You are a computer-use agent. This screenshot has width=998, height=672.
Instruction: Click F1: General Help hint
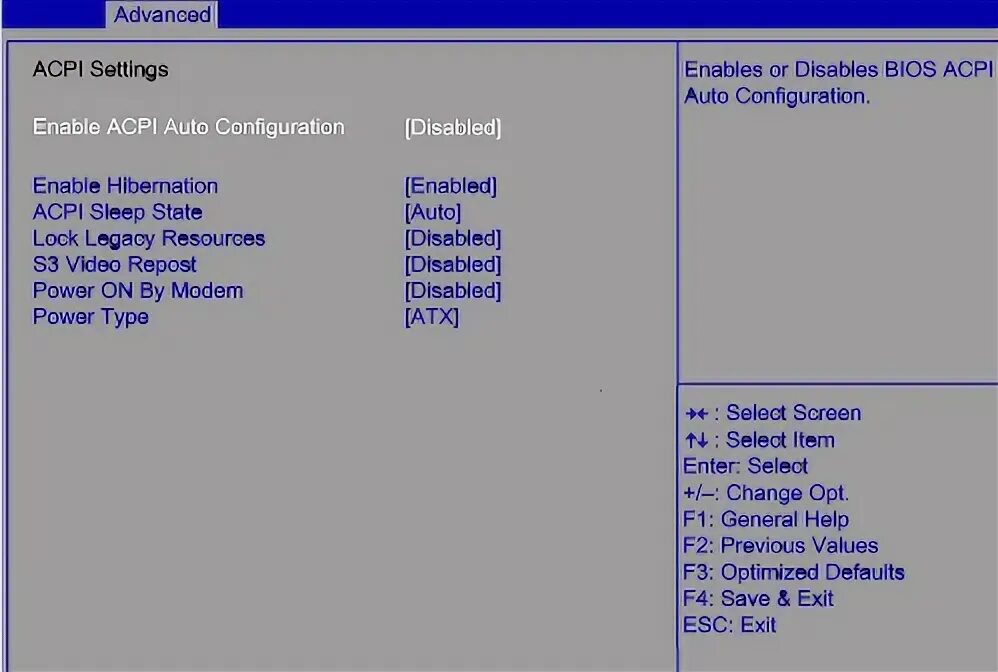[x=766, y=519]
